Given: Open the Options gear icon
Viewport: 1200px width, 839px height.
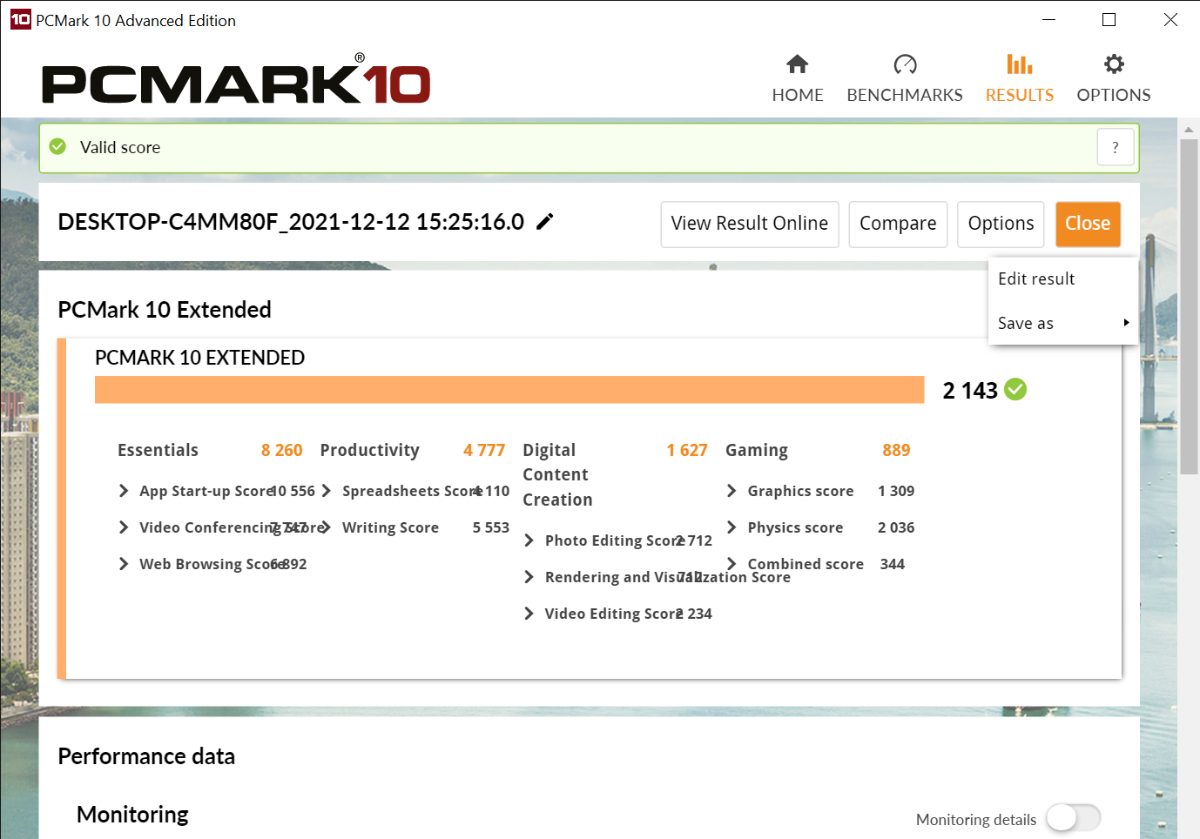Looking at the screenshot, I should [x=1113, y=65].
